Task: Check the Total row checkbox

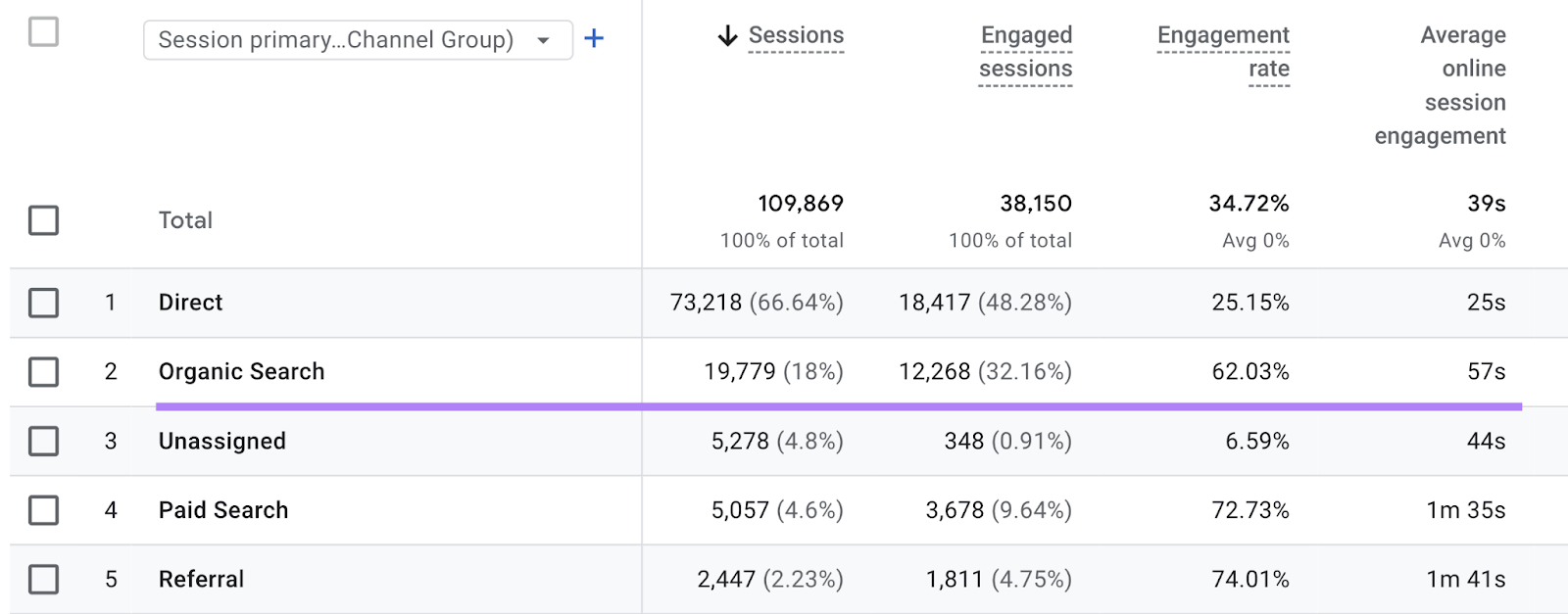Action: click(x=43, y=220)
